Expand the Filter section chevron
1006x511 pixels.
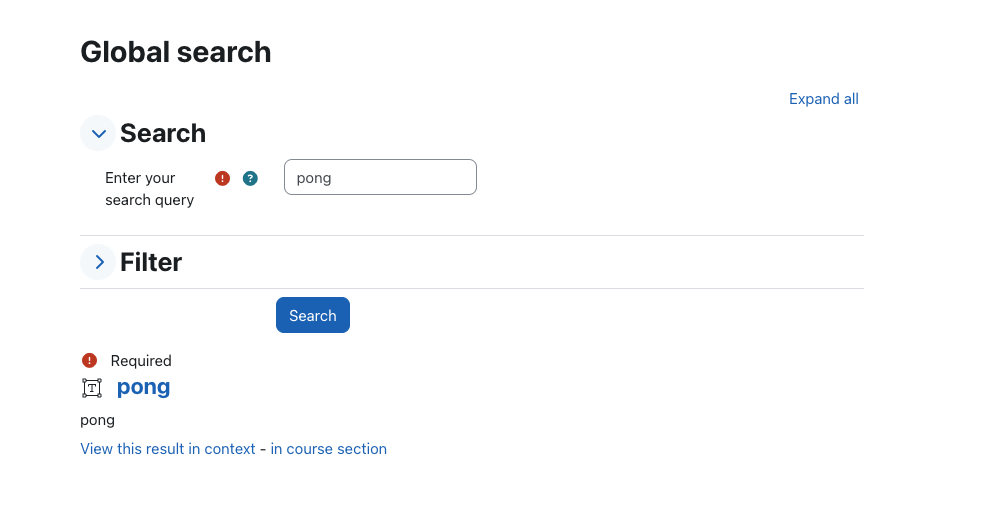98,262
